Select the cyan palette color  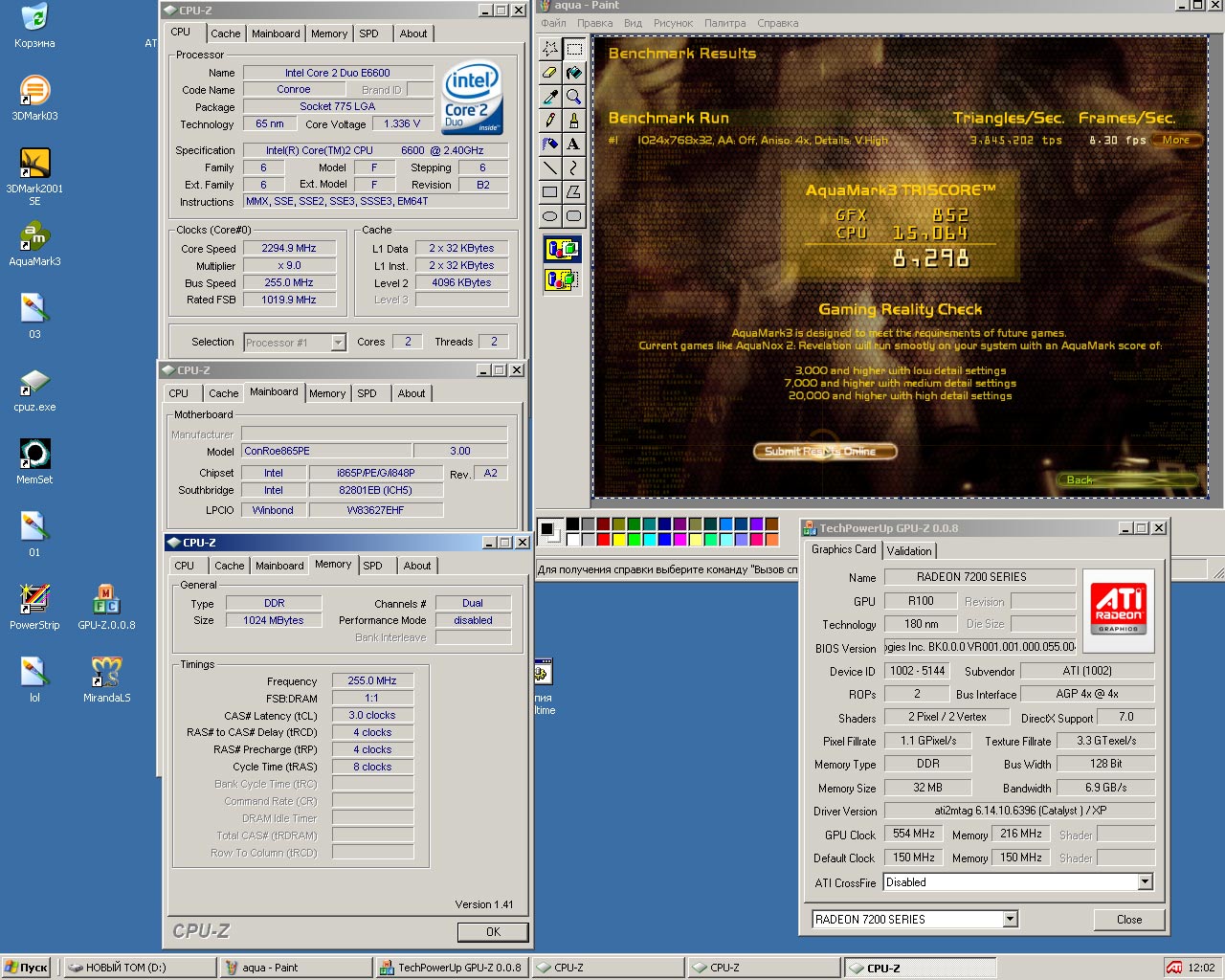pos(649,539)
